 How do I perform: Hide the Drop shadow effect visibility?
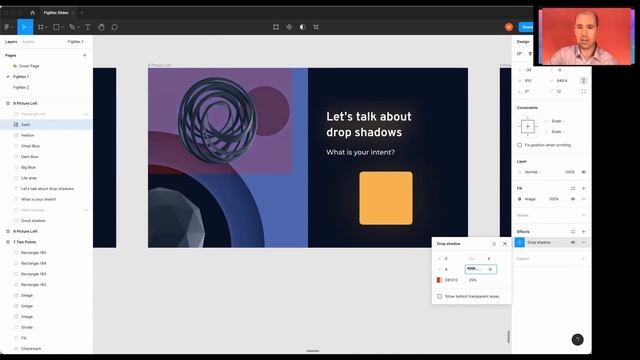coord(573,242)
